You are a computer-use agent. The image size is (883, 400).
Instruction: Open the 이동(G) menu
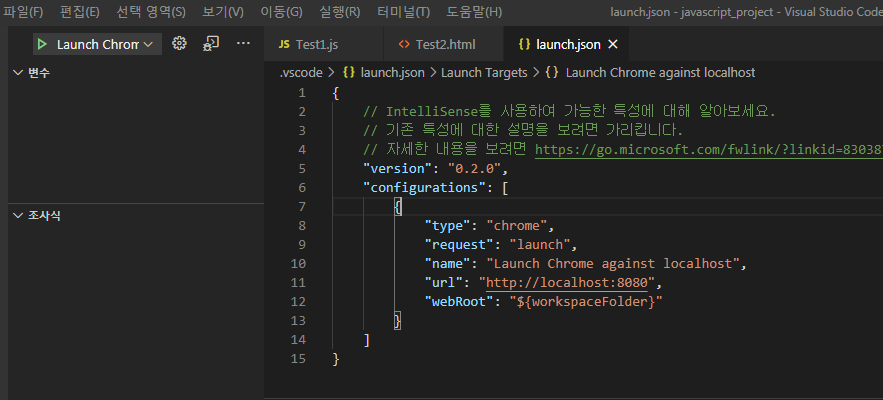pos(282,12)
